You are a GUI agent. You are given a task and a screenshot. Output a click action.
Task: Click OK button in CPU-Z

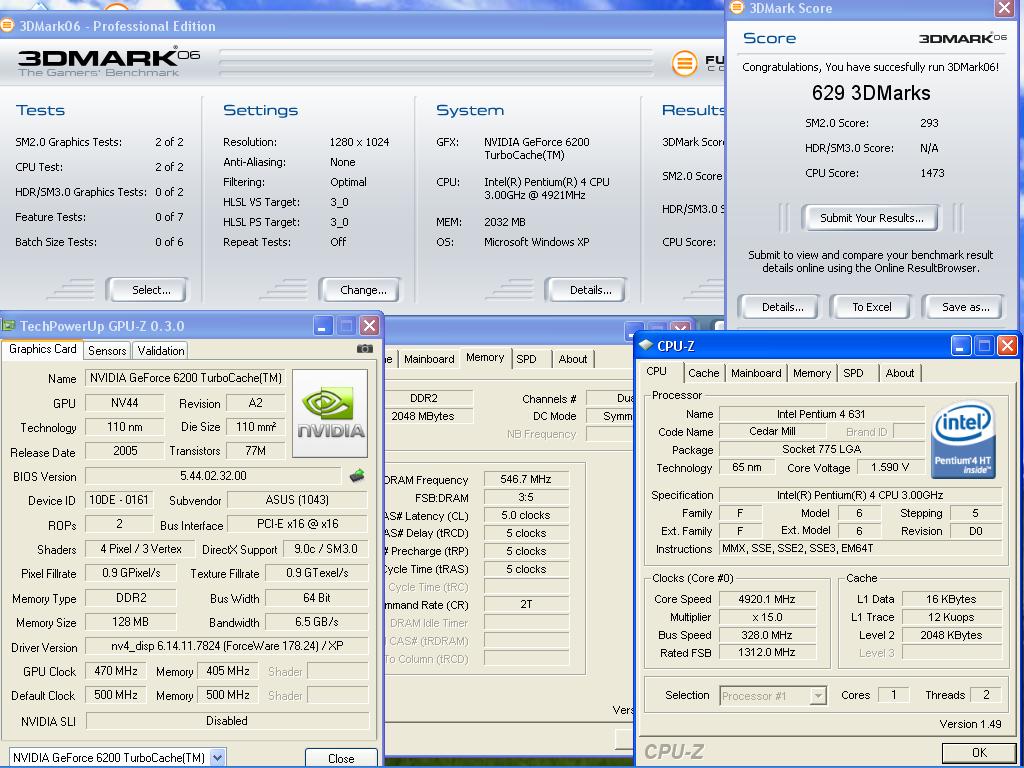[x=979, y=753]
